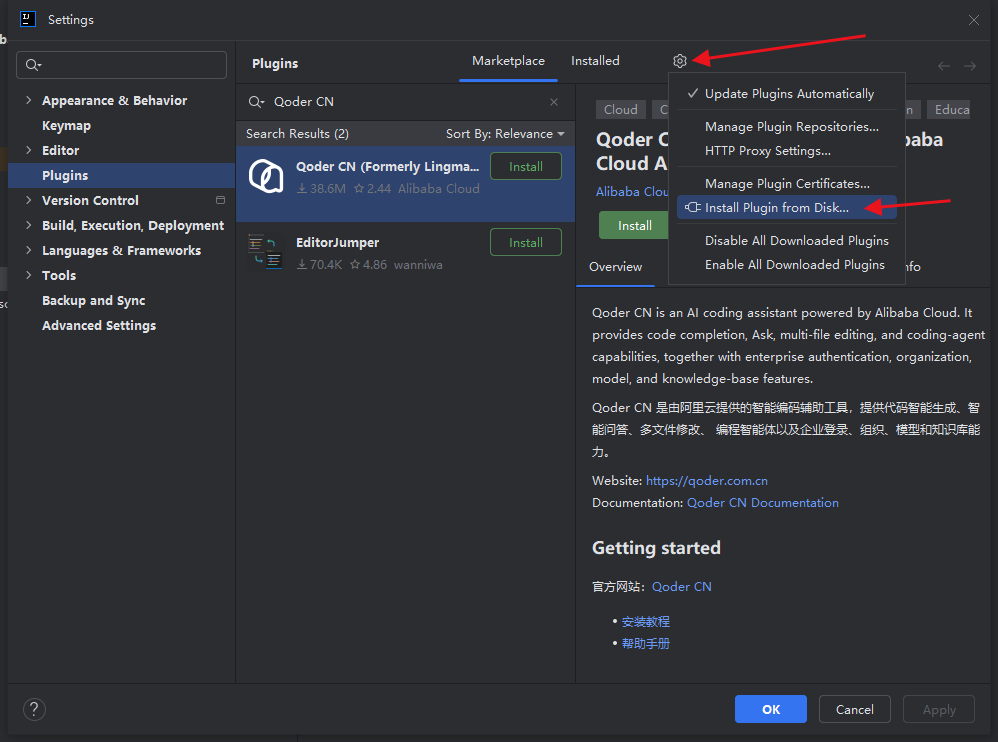Select Enable All Downloaded Plugins

point(787,265)
